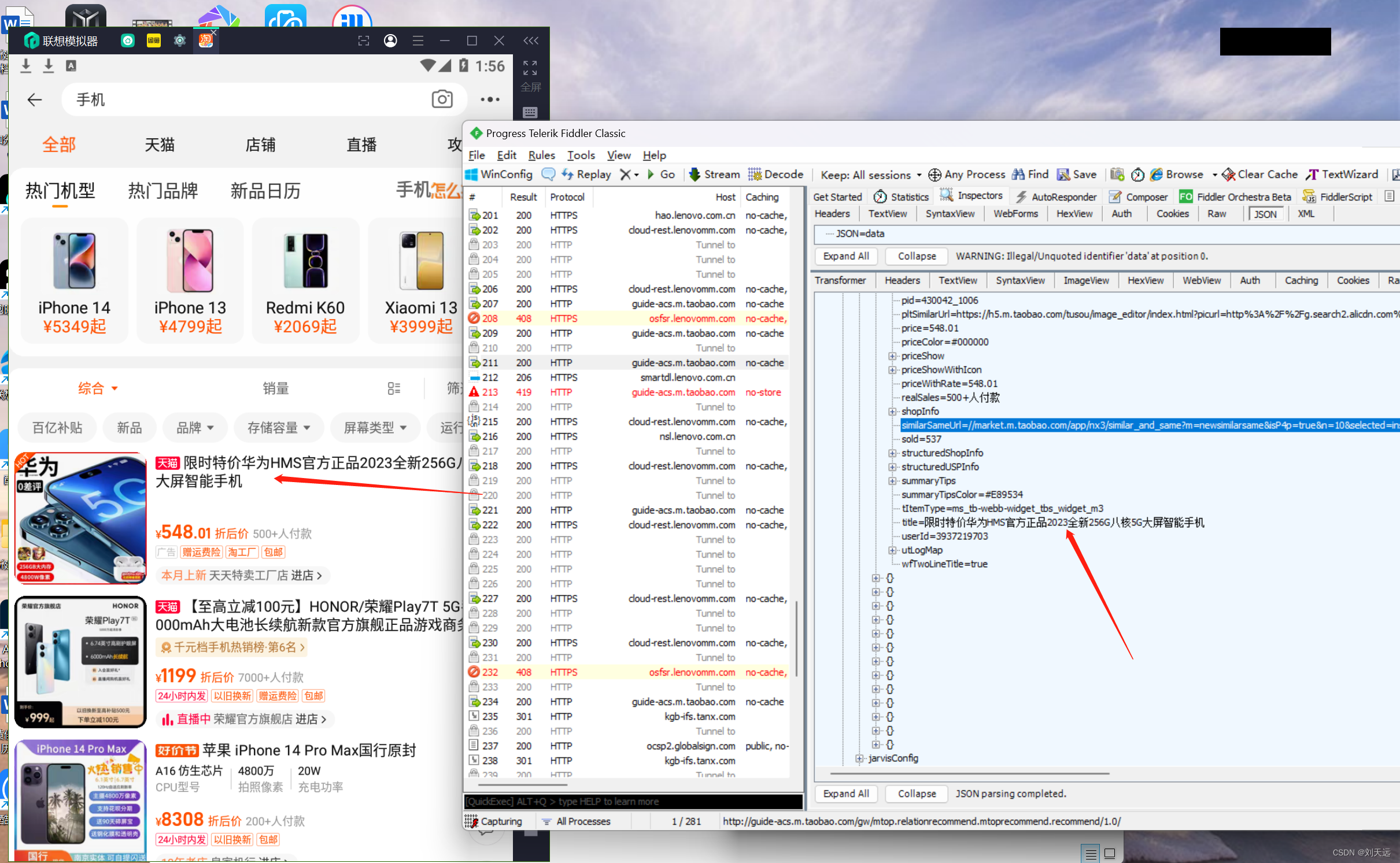
Task: Click the Find binoculars icon
Action: (x=1018, y=175)
